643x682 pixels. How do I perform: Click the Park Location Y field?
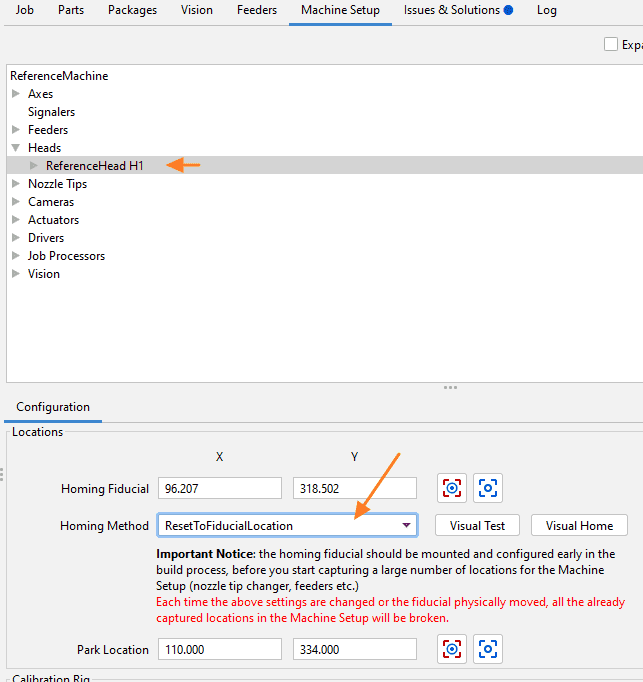tap(354, 649)
